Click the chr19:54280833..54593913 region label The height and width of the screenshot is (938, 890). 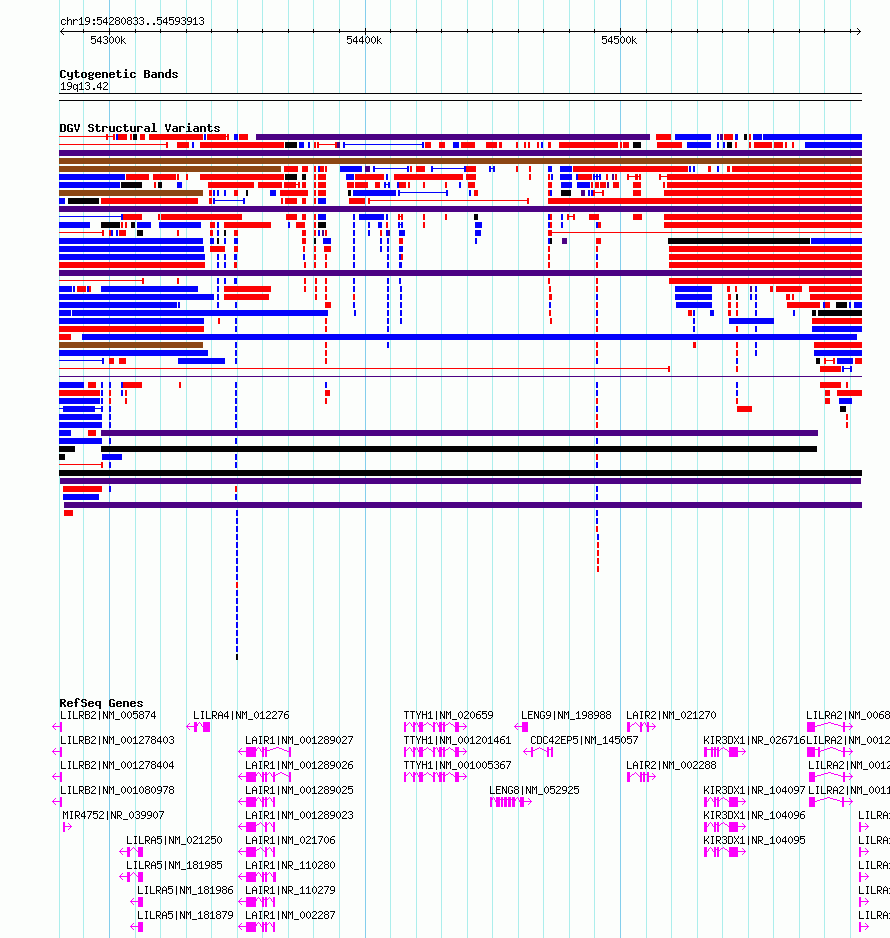point(132,21)
